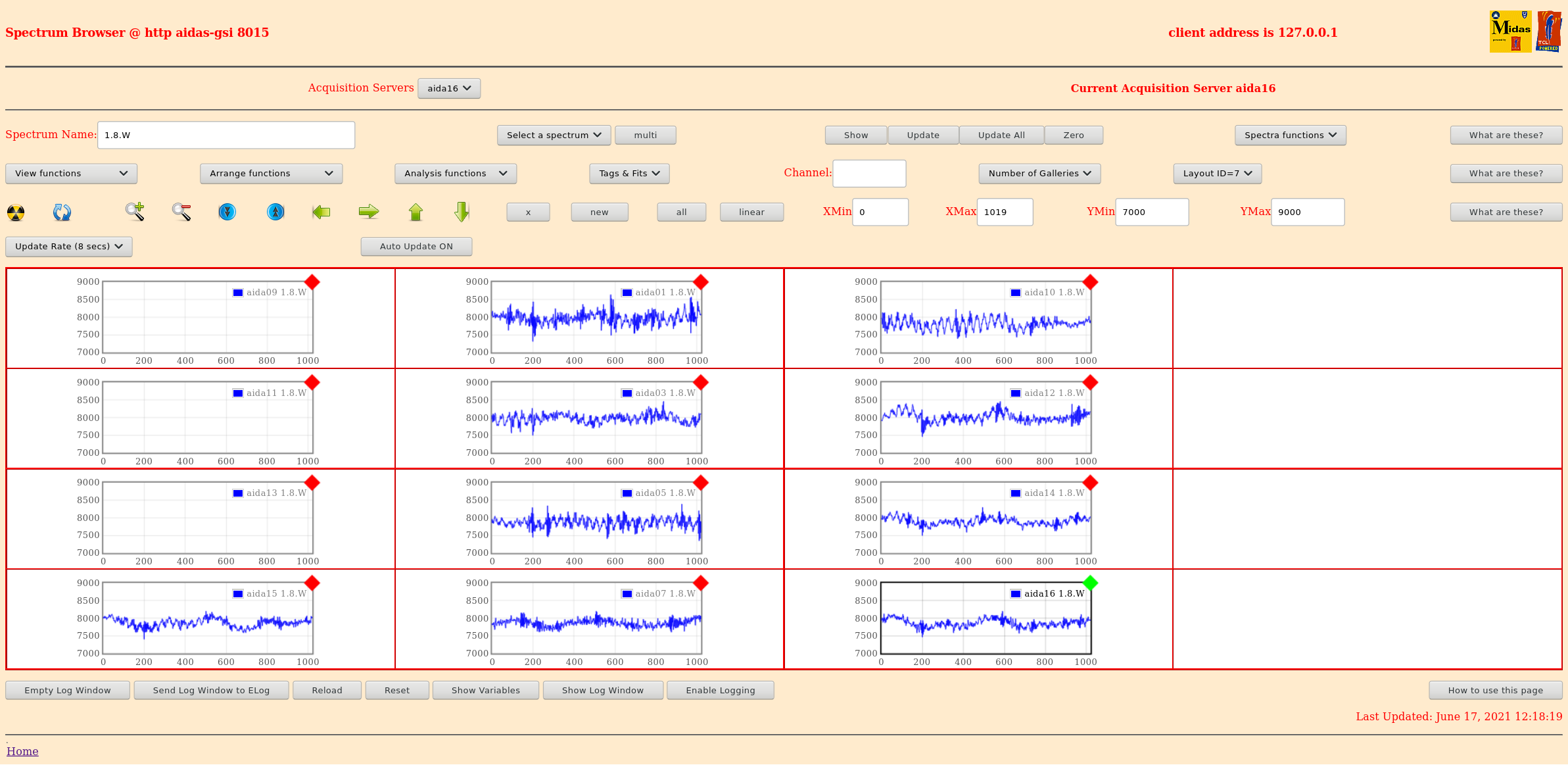
Task: Click the zoom out magnifier icon
Action: pyautogui.click(x=181, y=212)
